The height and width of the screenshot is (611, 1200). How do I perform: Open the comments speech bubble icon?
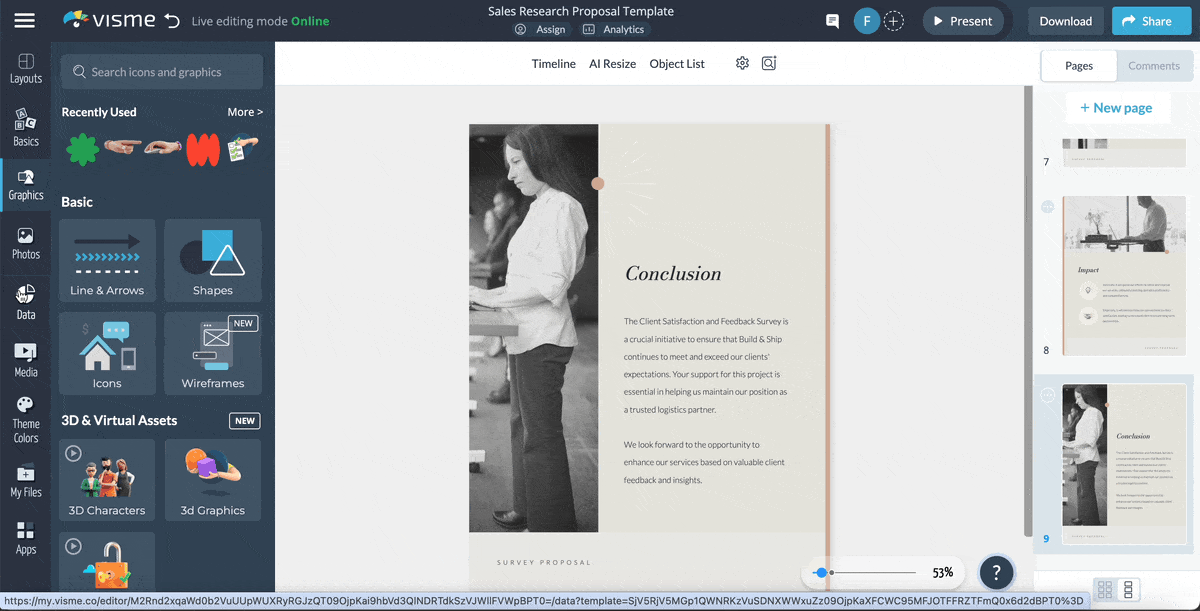pos(832,21)
